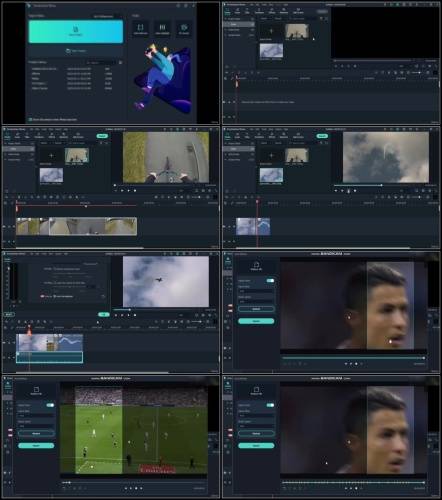Screen dimensions: 442x500
Task: Click green Export button near bike-path preview
Action: tap(102, 136)
